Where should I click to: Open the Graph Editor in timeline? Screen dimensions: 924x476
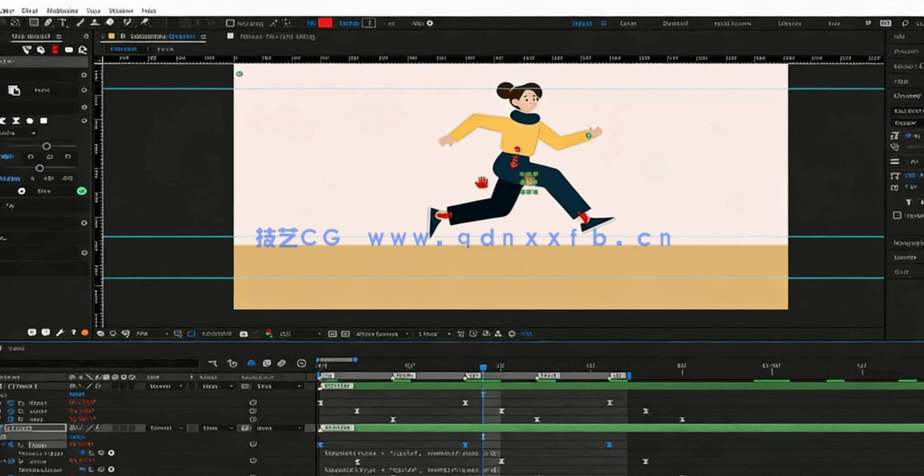coord(301,363)
